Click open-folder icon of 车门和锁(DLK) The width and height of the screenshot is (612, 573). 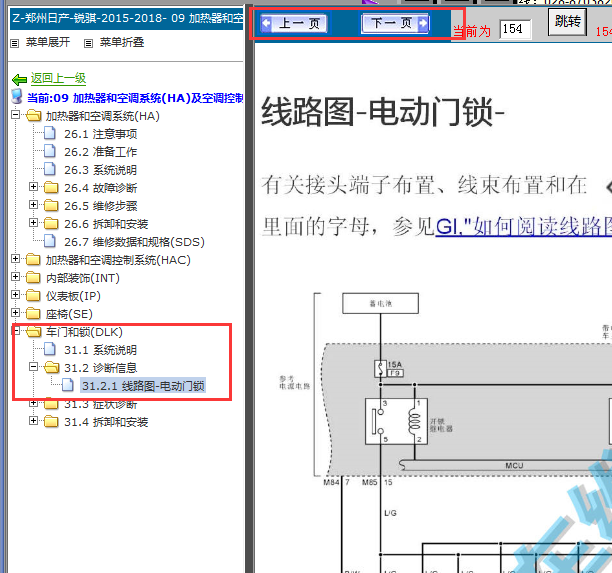[34, 332]
